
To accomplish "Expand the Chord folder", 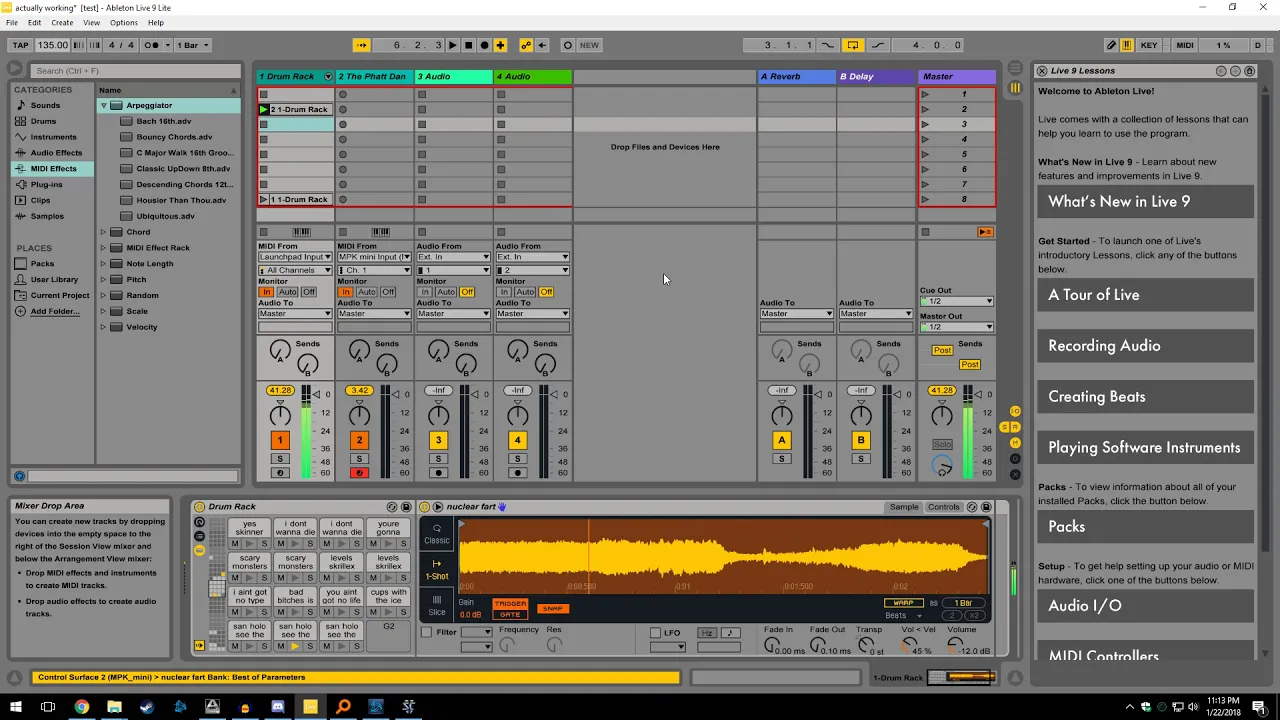I will pyautogui.click(x=103, y=232).
